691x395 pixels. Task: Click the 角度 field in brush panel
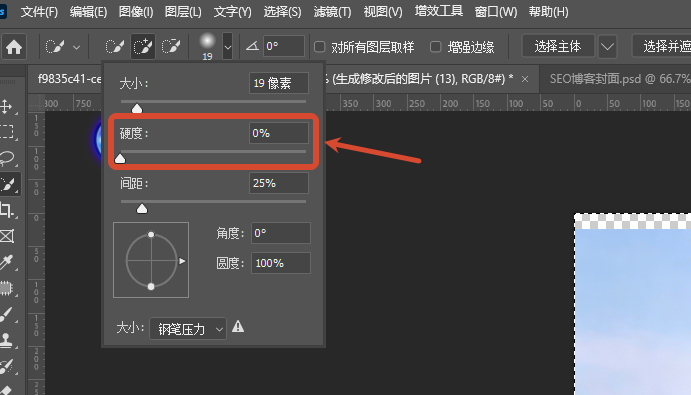click(281, 233)
